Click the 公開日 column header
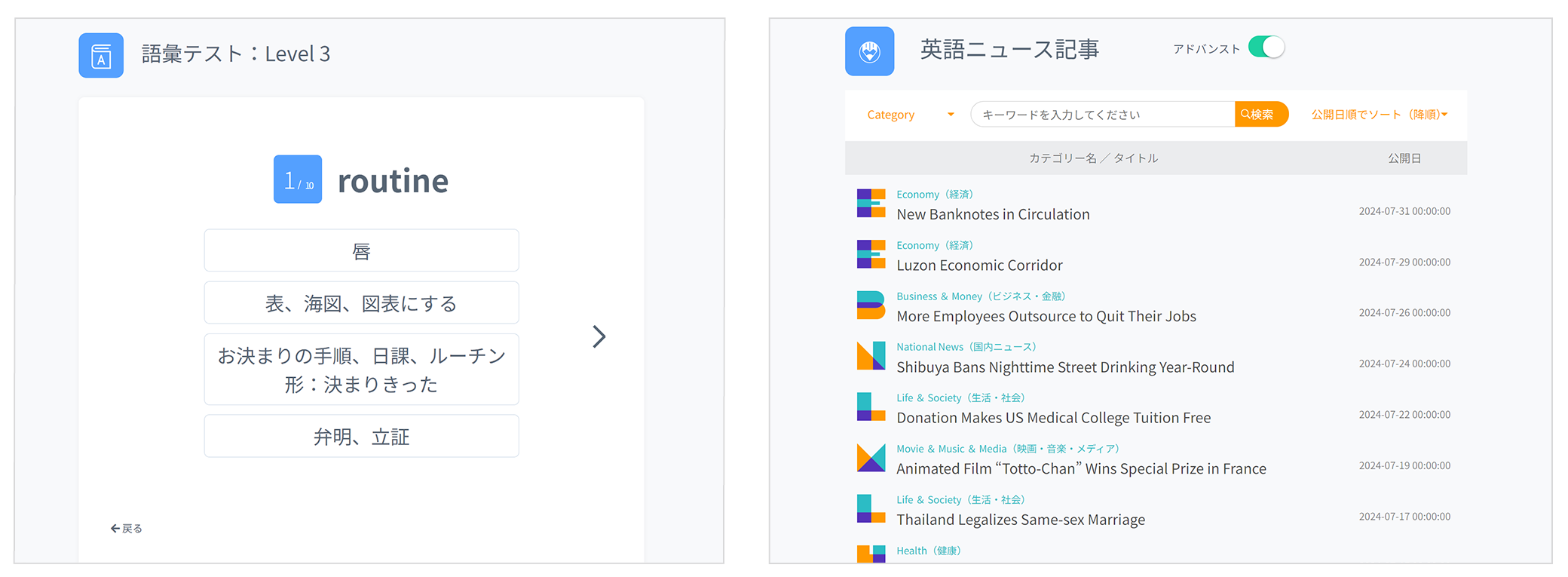 coord(1404,158)
